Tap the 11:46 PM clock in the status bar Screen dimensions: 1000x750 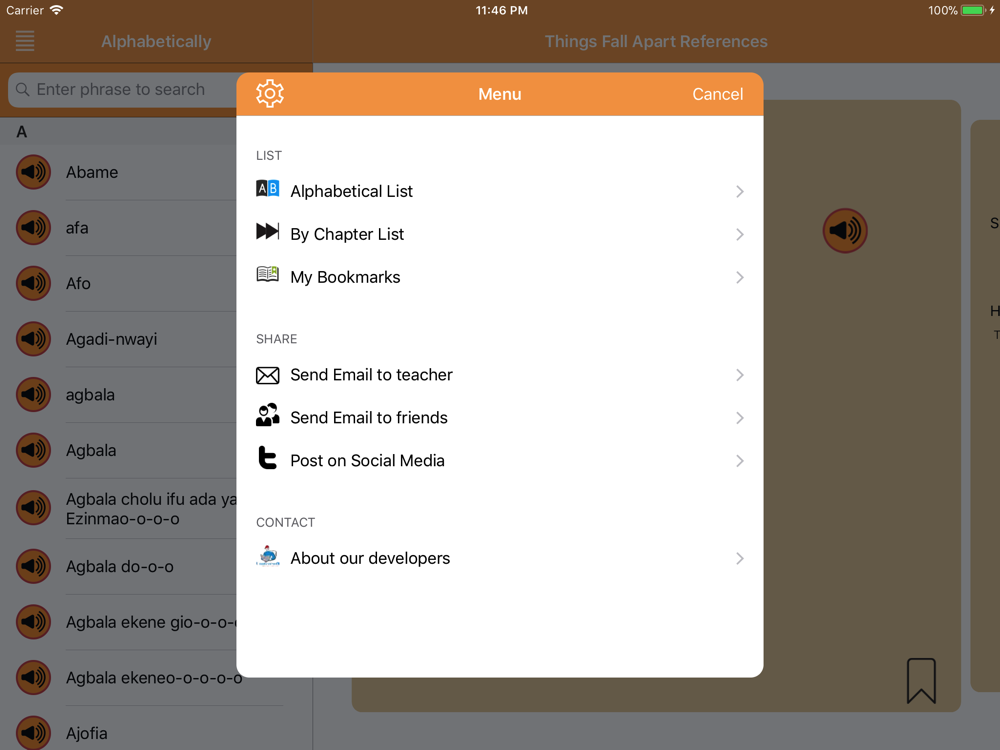click(501, 10)
